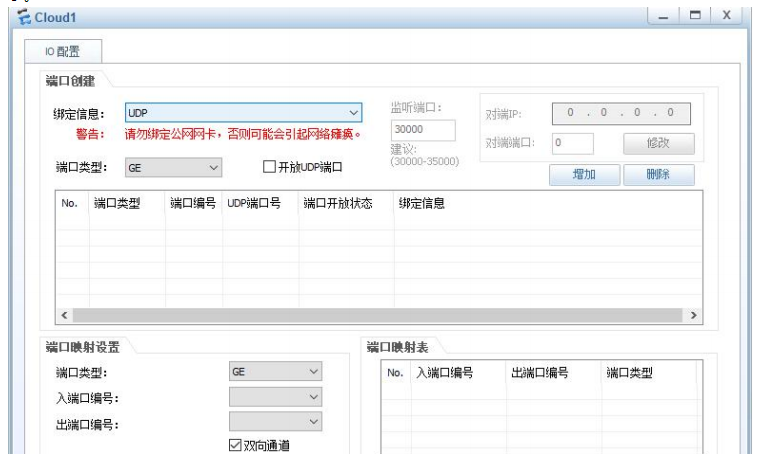Viewport: 762px width, 454px height.
Task: Close the Cloud1 window
Action: (727, 16)
